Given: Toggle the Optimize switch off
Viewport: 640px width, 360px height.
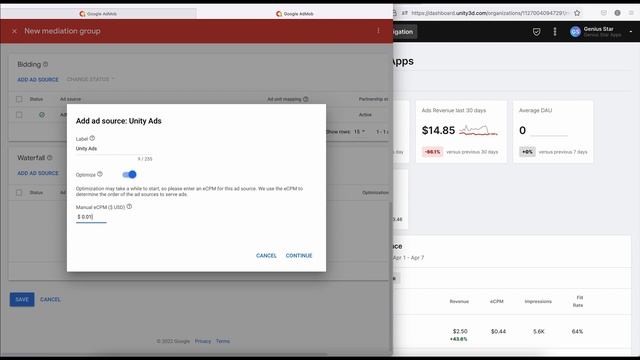Looking at the screenshot, I should point(129,175).
